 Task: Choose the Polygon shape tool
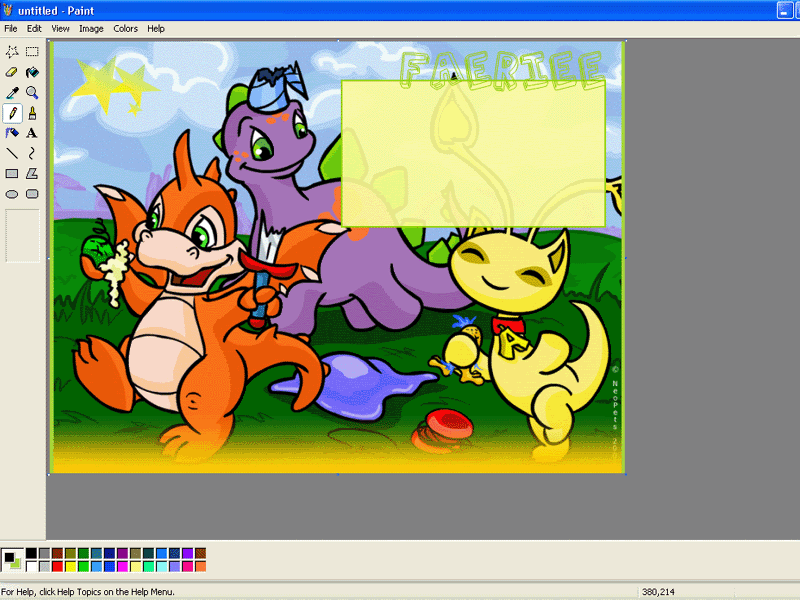click(32, 173)
